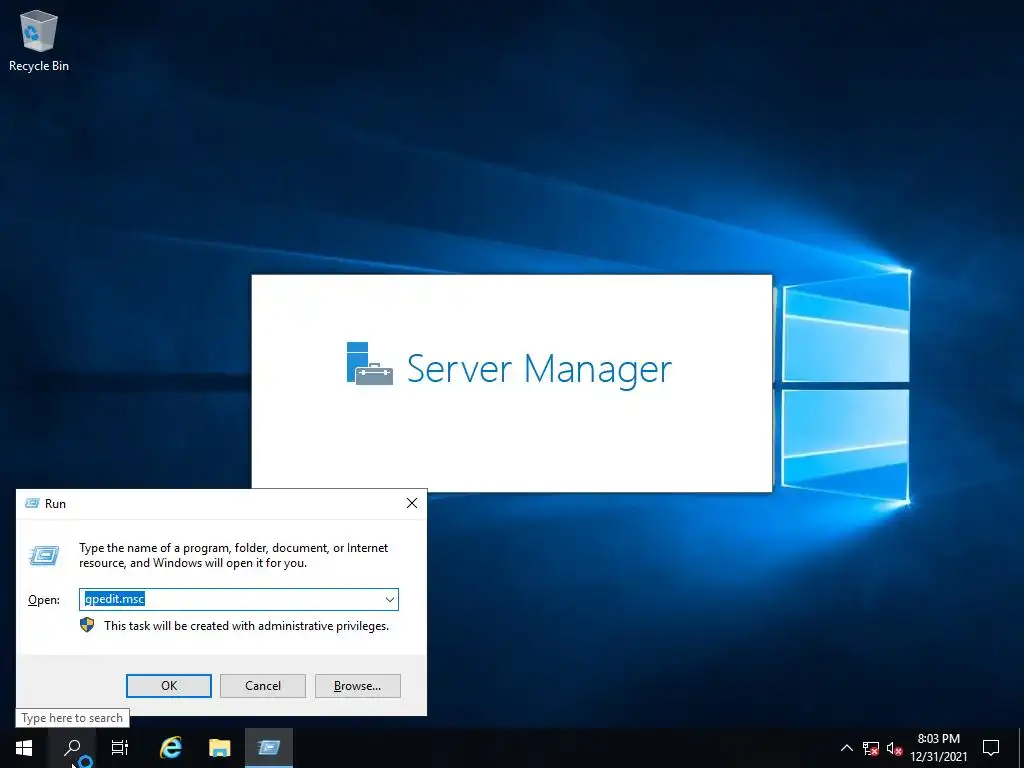Click OK in the Run dialog

[x=168, y=686]
